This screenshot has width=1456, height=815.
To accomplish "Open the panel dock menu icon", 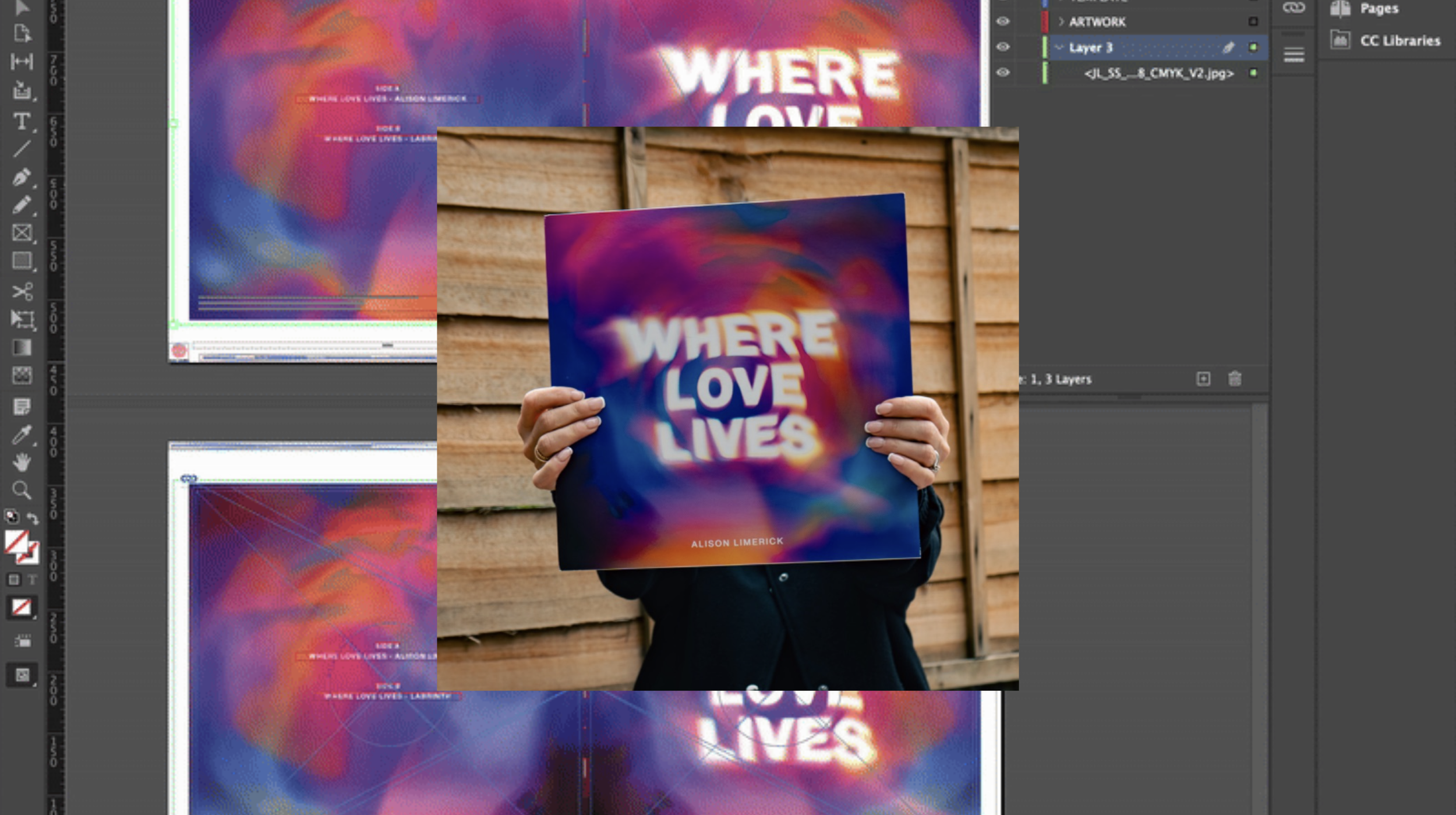I will tap(1294, 55).
